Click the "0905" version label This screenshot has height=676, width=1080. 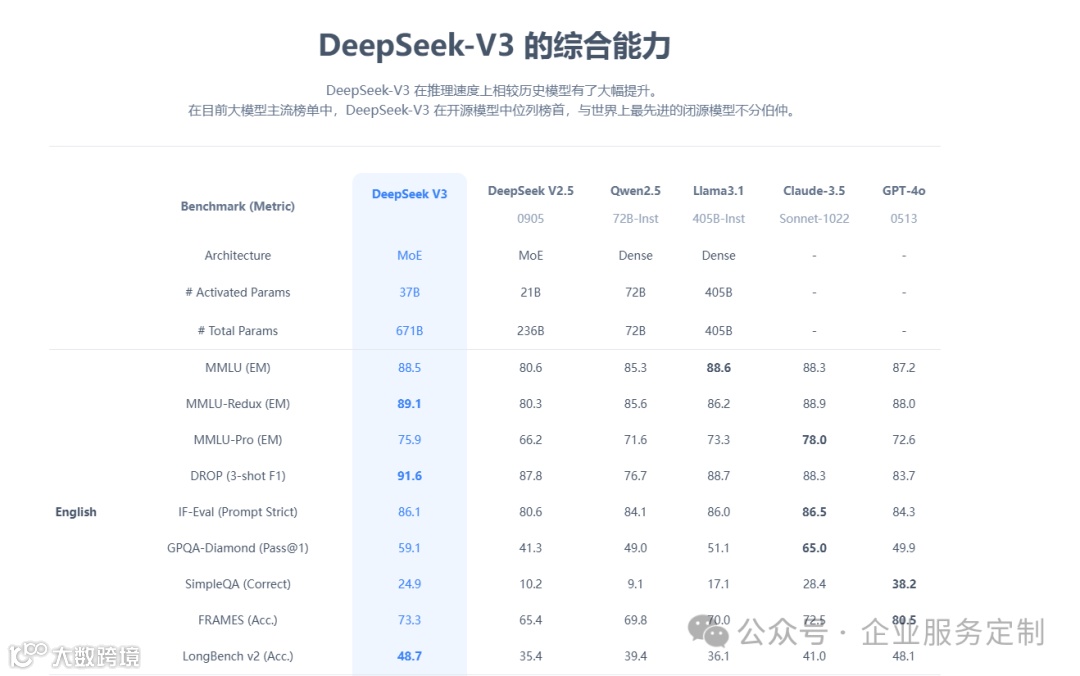tap(530, 218)
